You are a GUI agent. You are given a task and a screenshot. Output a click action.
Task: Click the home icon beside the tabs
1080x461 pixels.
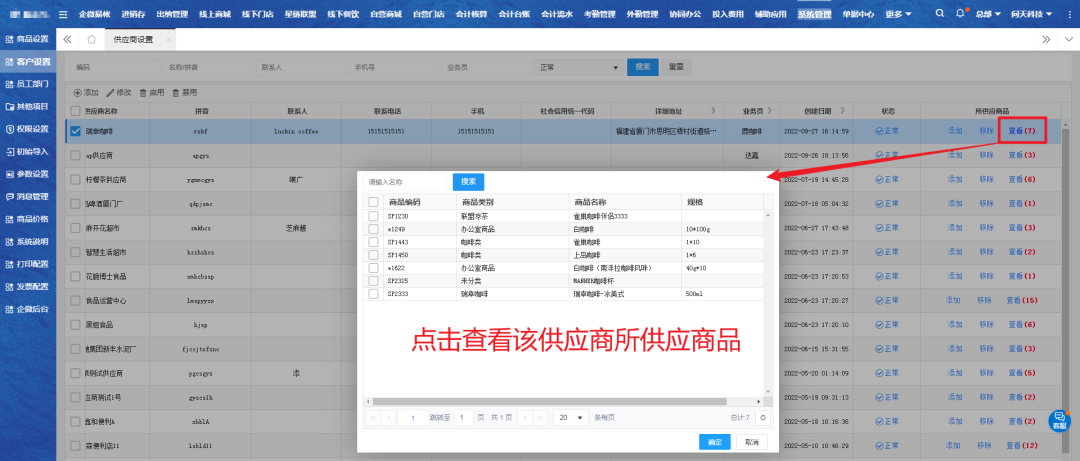click(x=91, y=39)
